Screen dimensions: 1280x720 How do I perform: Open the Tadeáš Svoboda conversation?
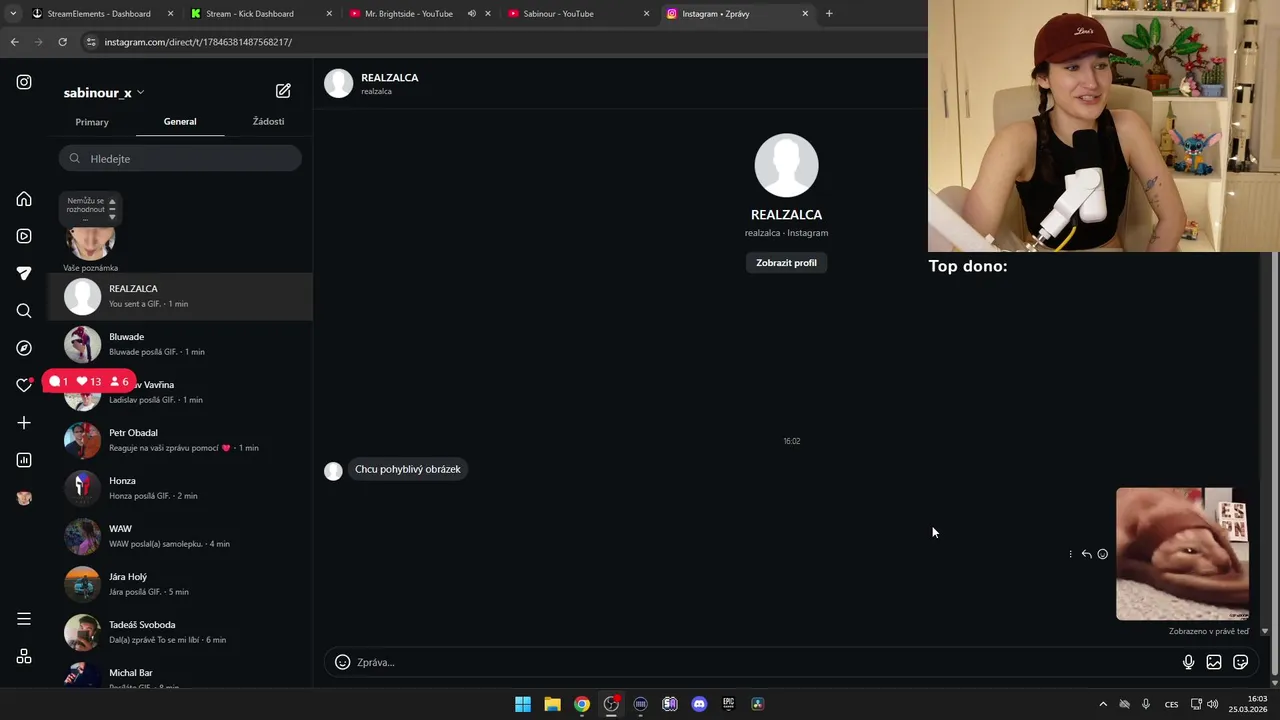[x=180, y=632]
